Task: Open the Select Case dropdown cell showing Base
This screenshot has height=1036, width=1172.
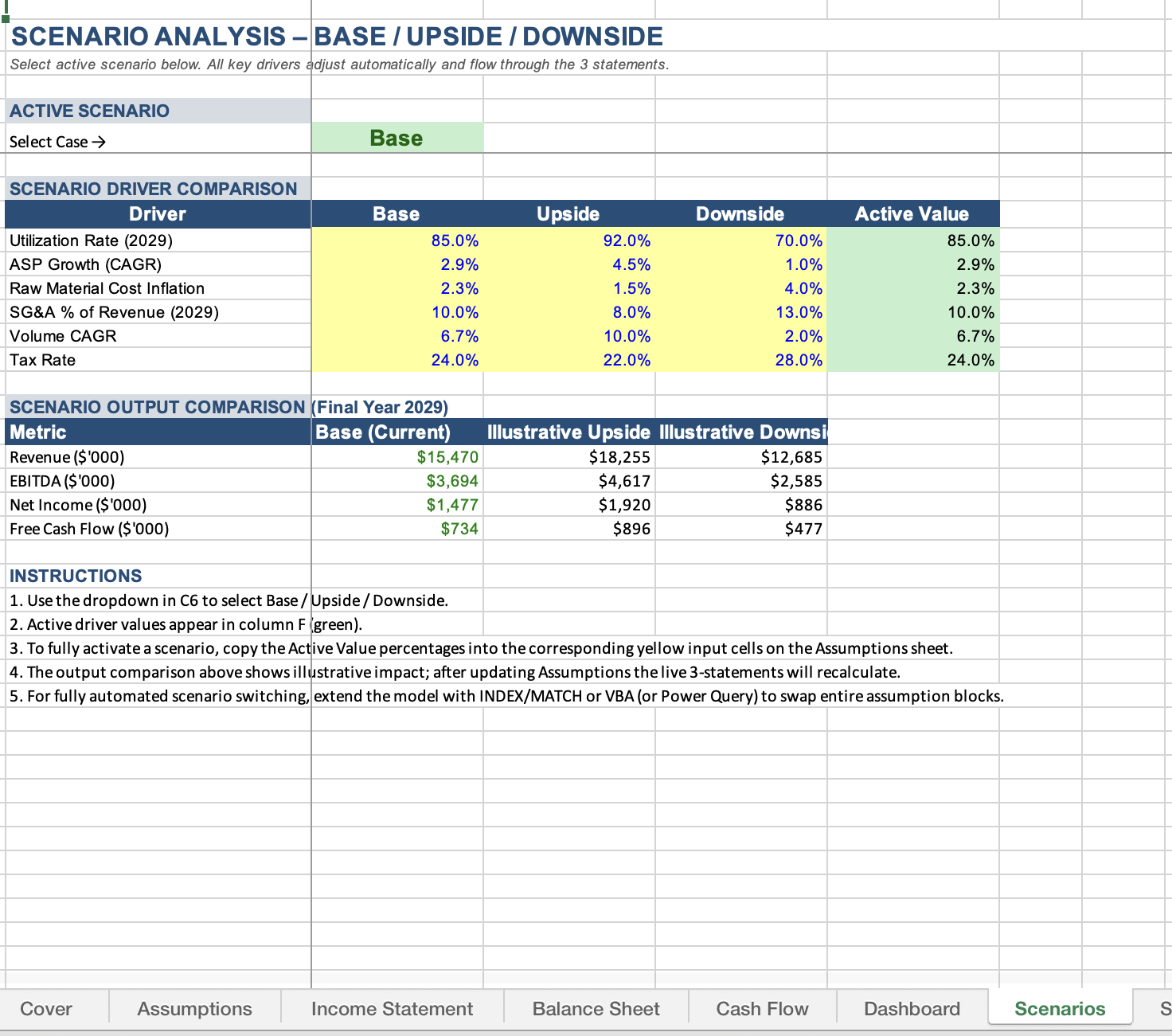Action: pyautogui.click(x=397, y=139)
